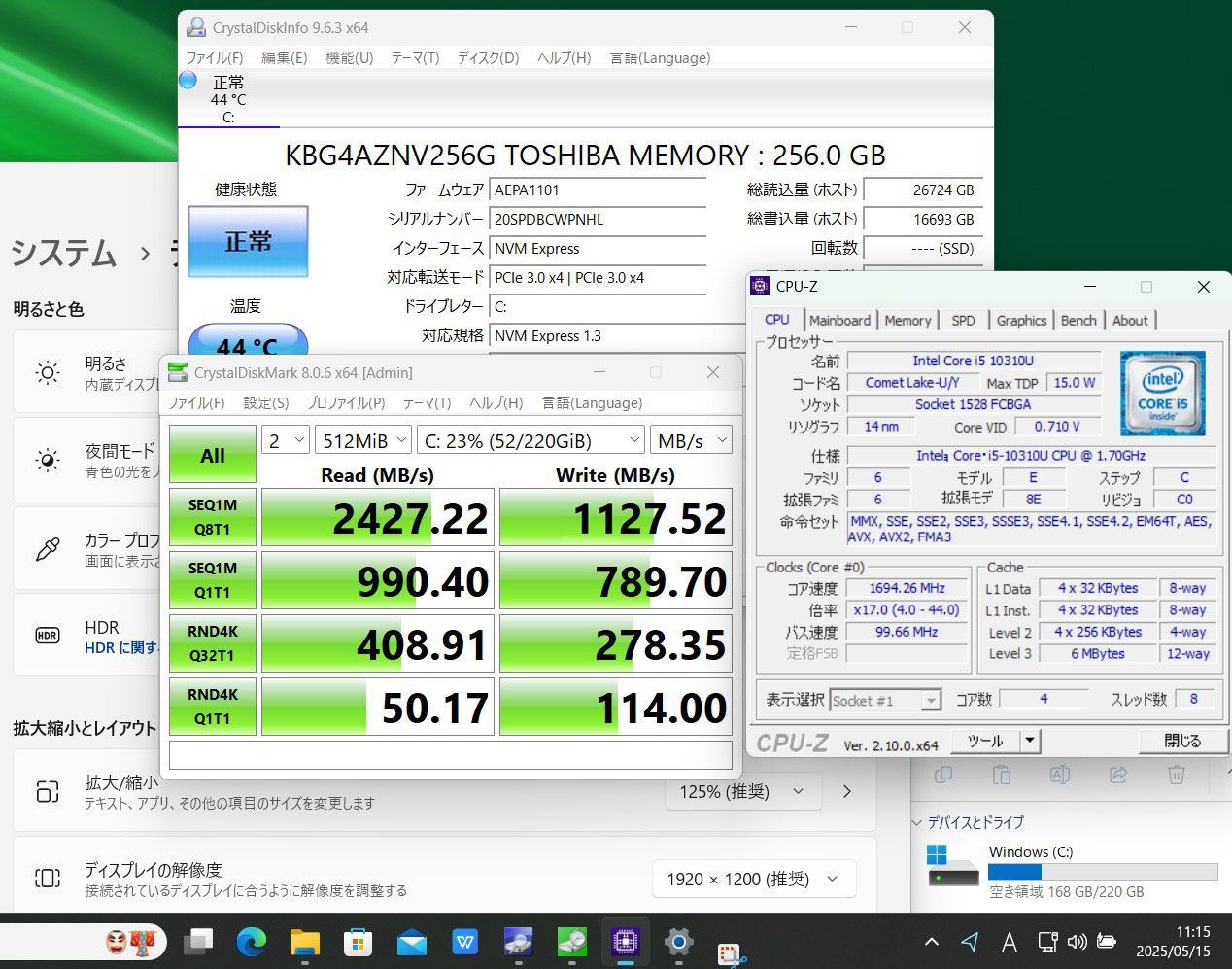Click the volume speaker icon in system tray
Image resolution: width=1232 pixels, height=969 pixels.
coord(1077,941)
